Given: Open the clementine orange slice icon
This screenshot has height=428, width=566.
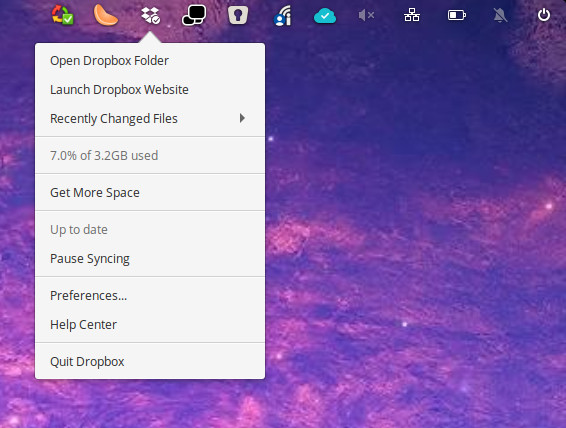Looking at the screenshot, I should tap(105, 15).
